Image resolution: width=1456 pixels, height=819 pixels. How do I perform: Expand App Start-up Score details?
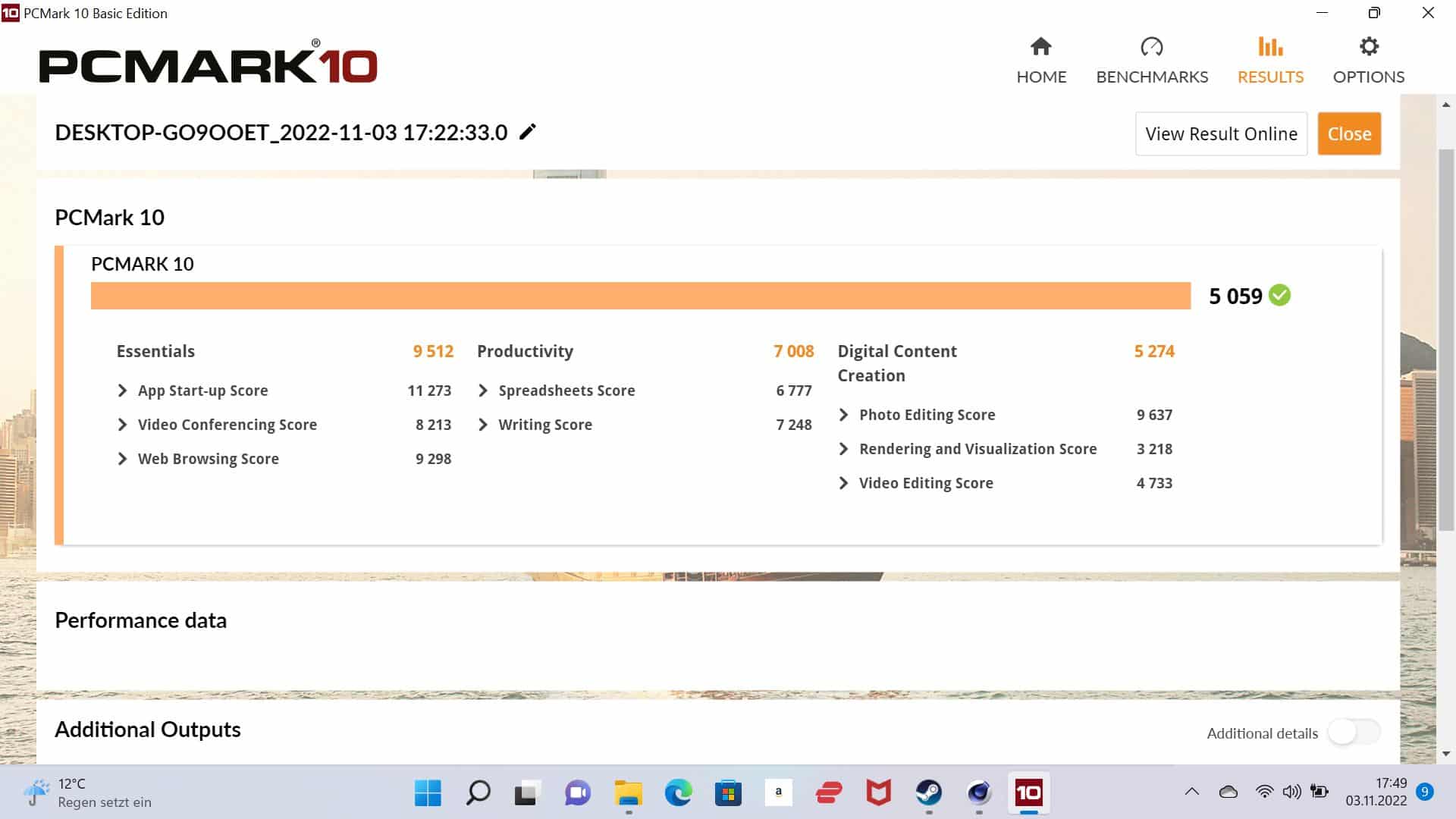(x=123, y=391)
